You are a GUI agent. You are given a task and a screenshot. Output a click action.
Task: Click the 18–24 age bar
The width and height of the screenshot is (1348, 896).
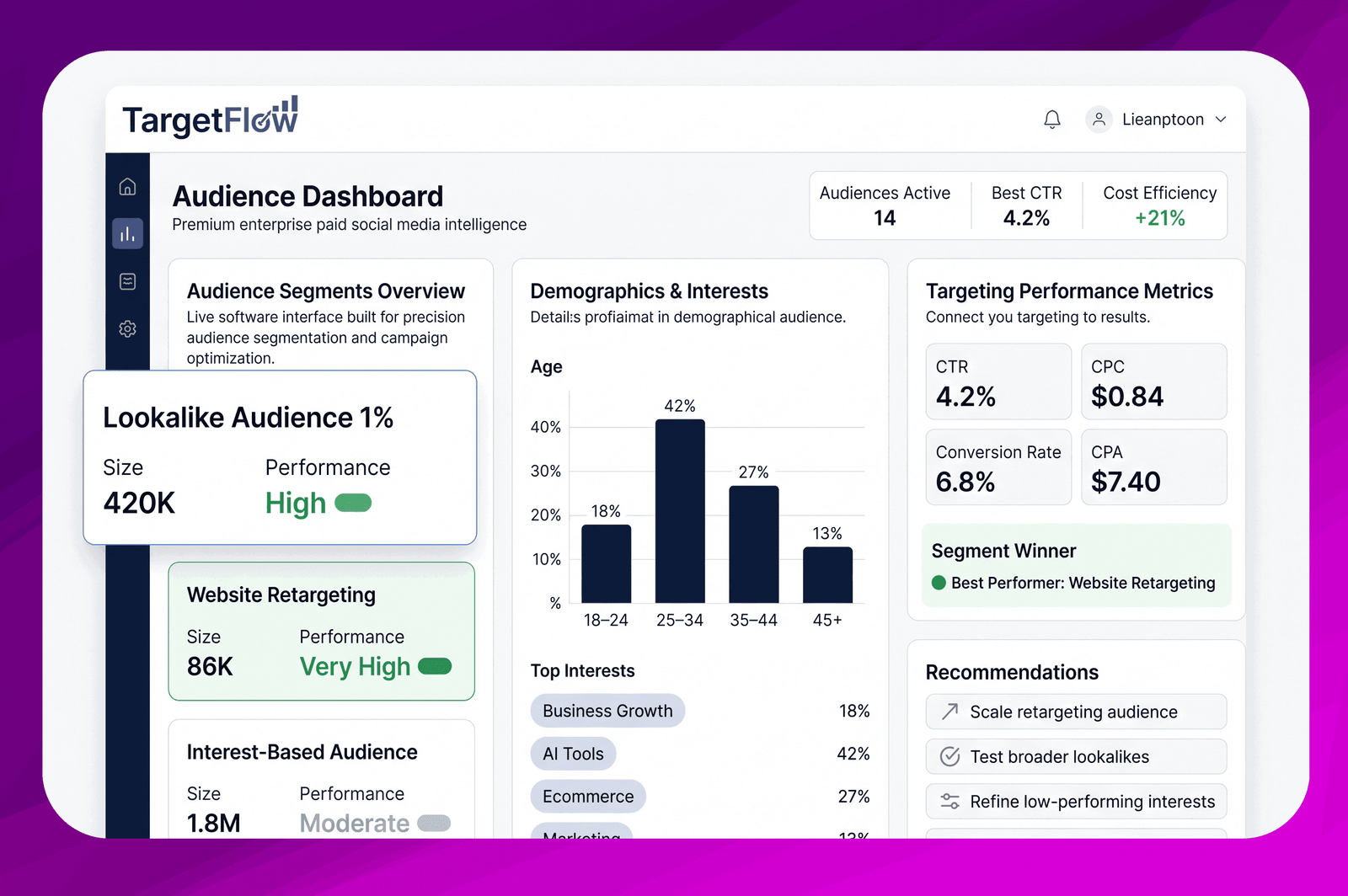(x=607, y=563)
